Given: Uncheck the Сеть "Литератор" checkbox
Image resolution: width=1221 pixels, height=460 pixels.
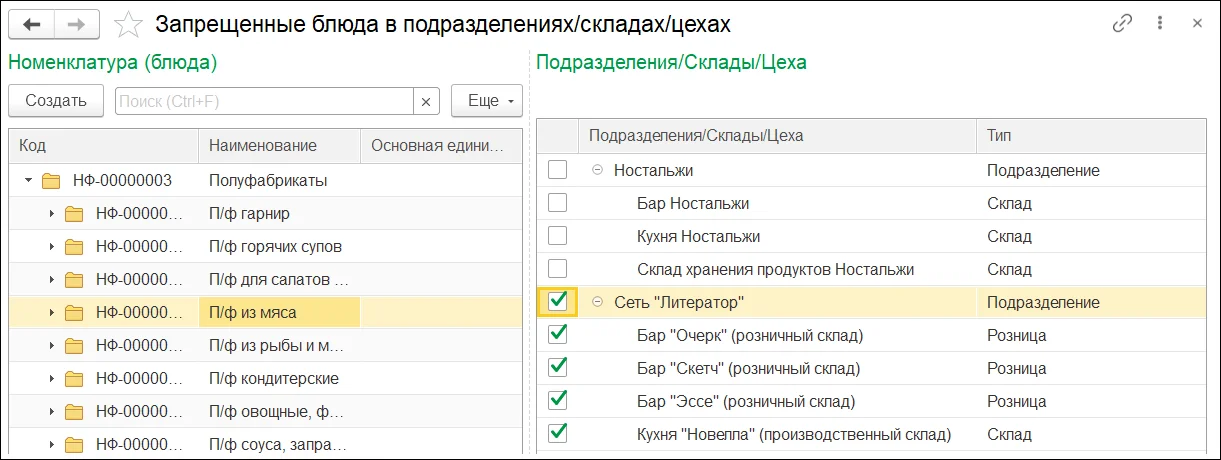Looking at the screenshot, I should point(558,301).
